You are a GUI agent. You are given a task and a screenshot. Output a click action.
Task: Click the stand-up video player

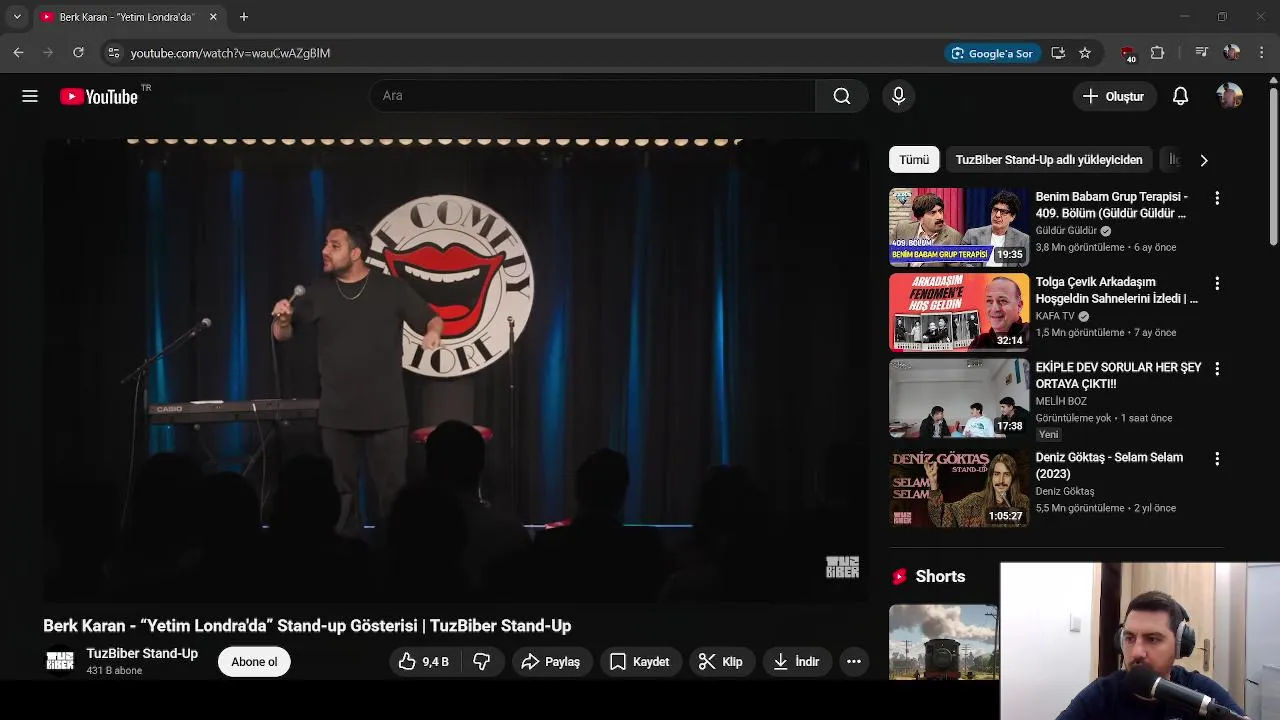click(x=455, y=369)
